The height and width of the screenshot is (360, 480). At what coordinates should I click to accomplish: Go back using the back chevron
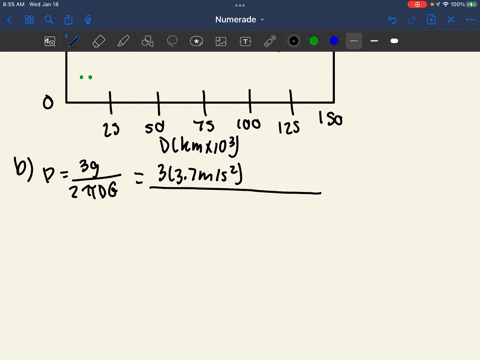(x=9, y=20)
